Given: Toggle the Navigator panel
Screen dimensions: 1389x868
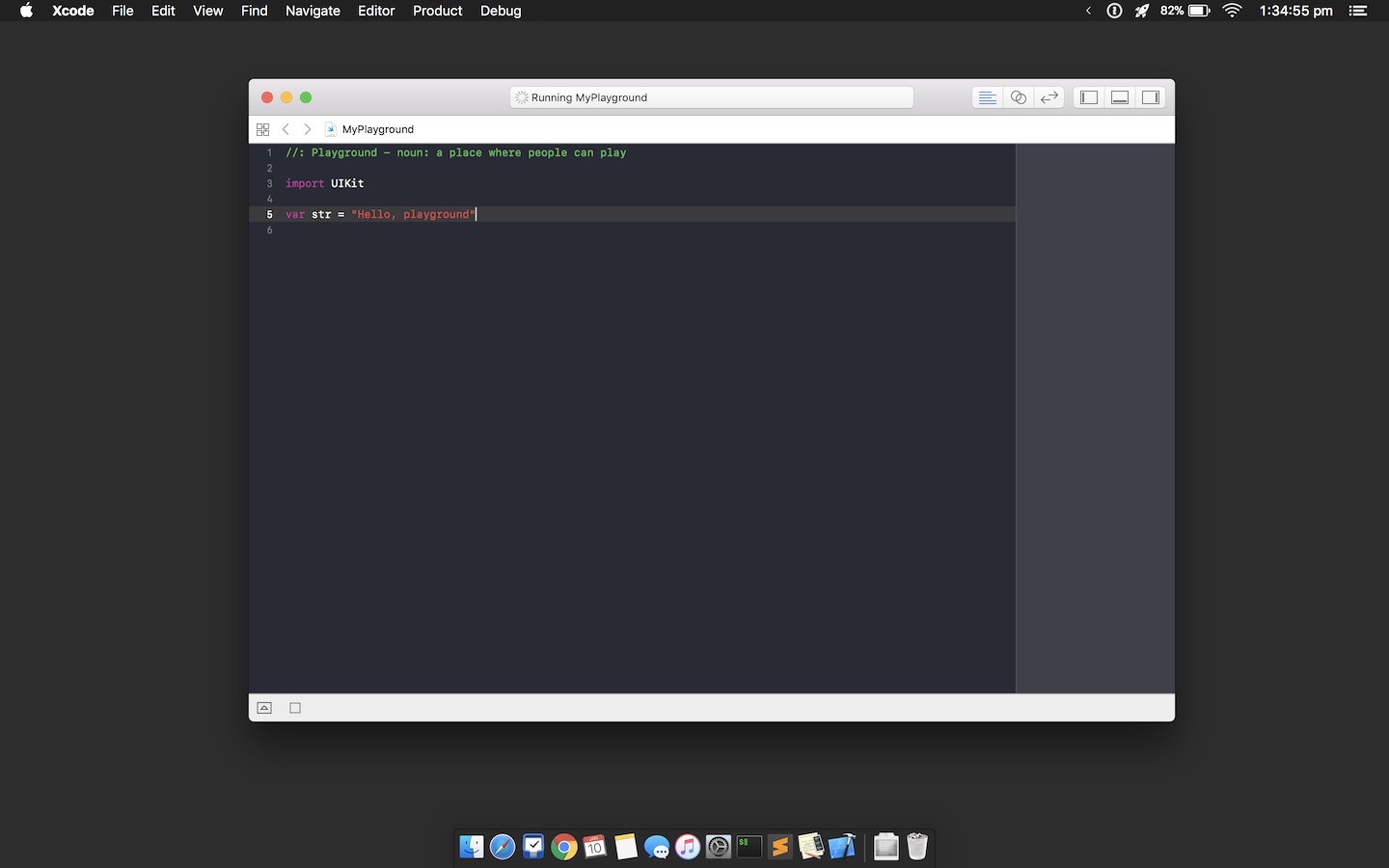Looking at the screenshot, I should [1089, 97].
